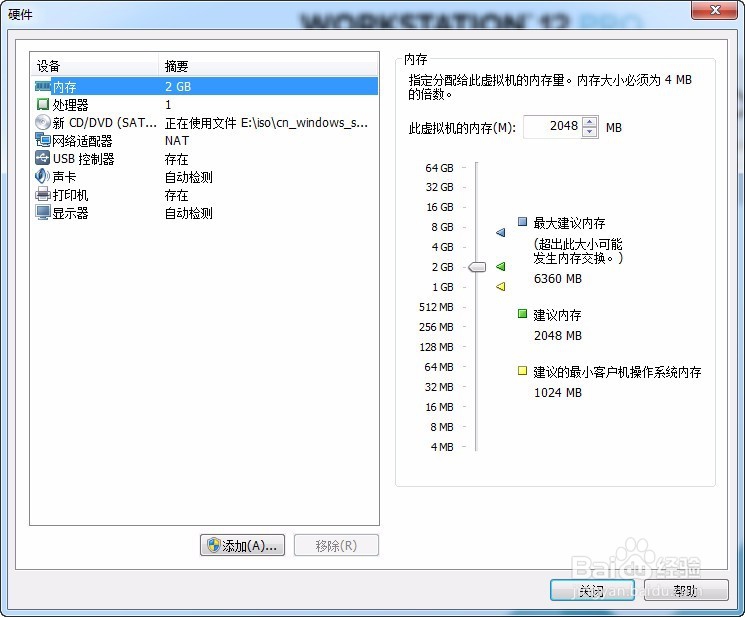Click the yellow minimum memory marker
Screen dimensions: 745x617
[500, 286]
